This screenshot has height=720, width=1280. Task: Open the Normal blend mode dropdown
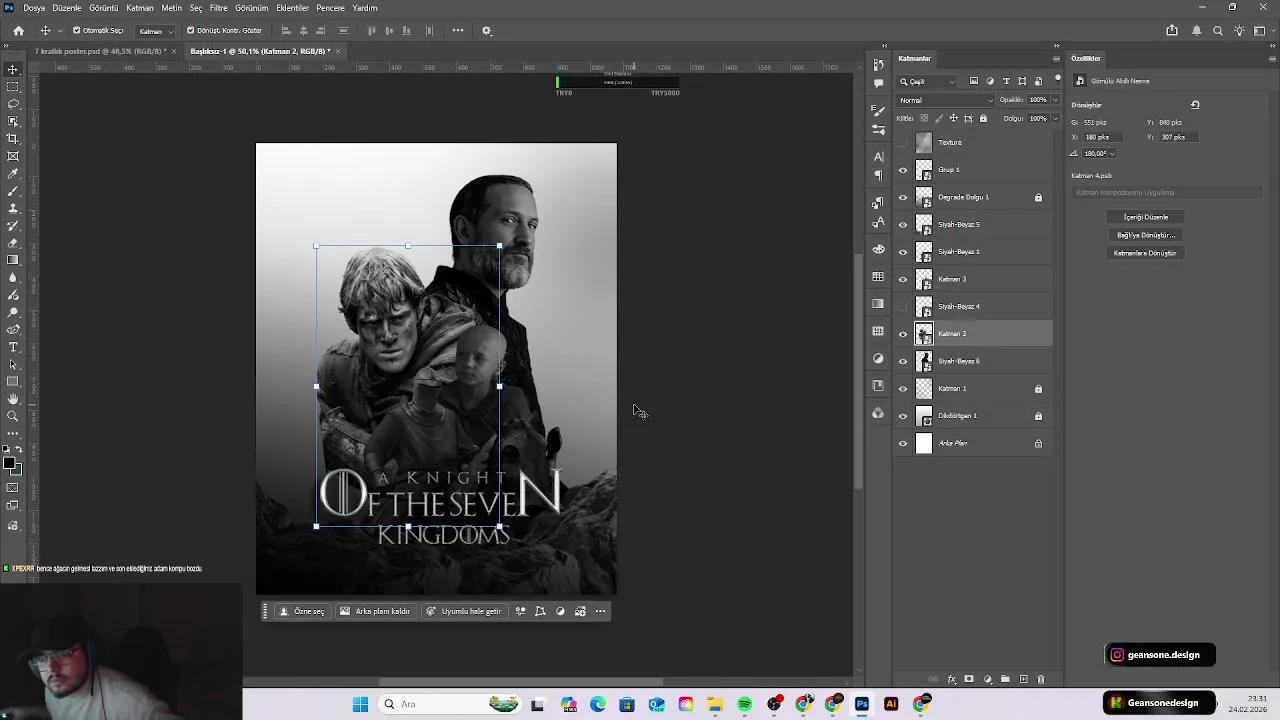tap(945, 100)
